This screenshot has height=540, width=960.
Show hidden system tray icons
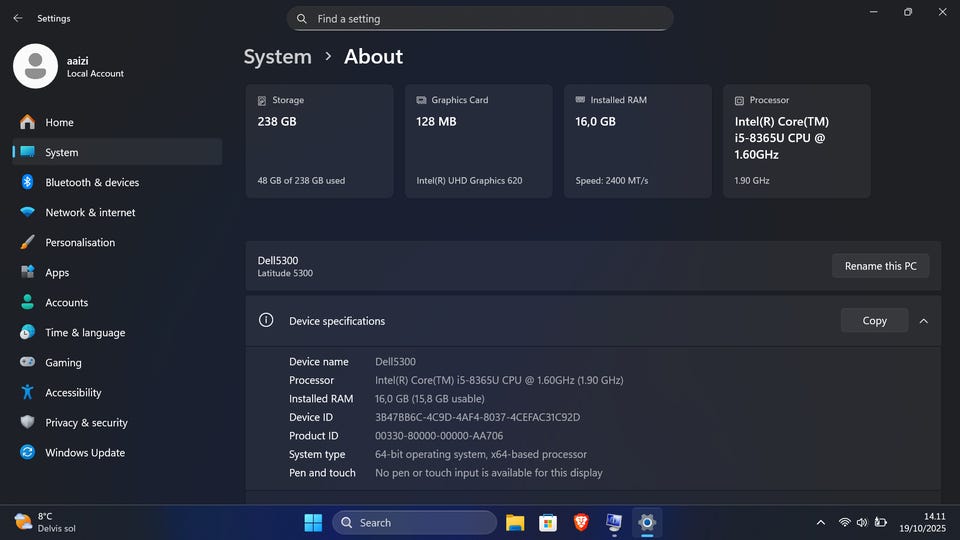pyautogui.click(x=821, y=522)
